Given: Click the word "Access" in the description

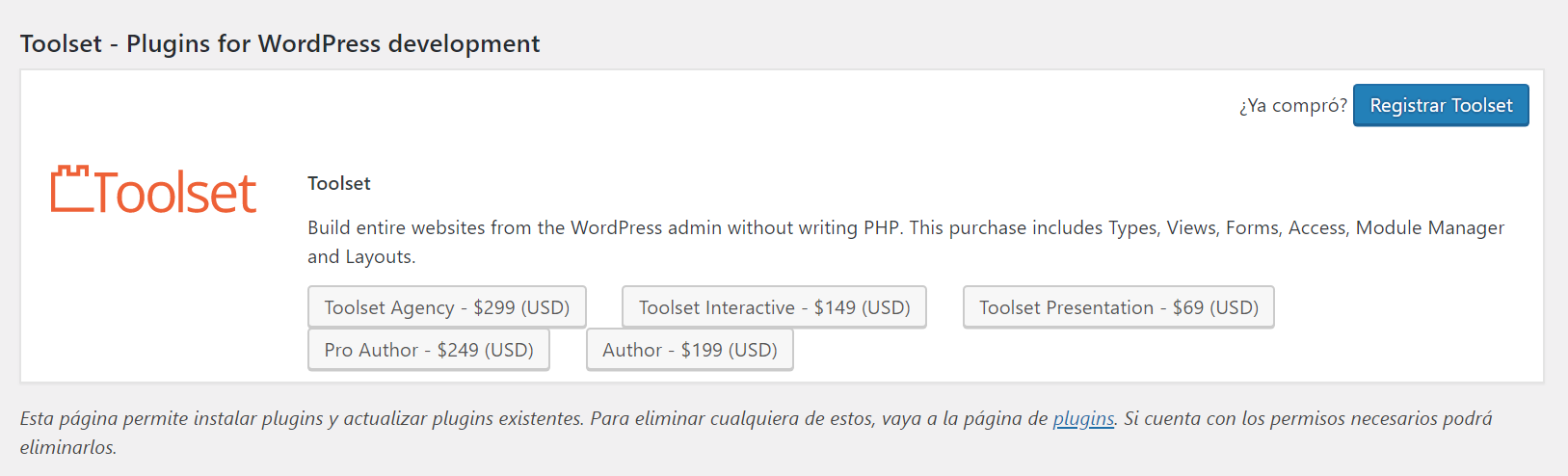Looking at the screenshot, I should [1316, 228].
